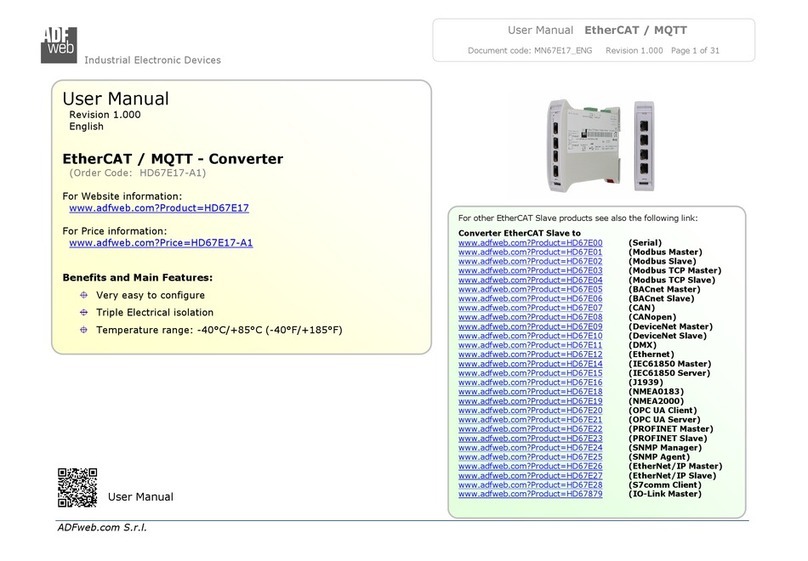
Task: Click the 'Industrial Electronic Devices' tagline
Action: 153,60
